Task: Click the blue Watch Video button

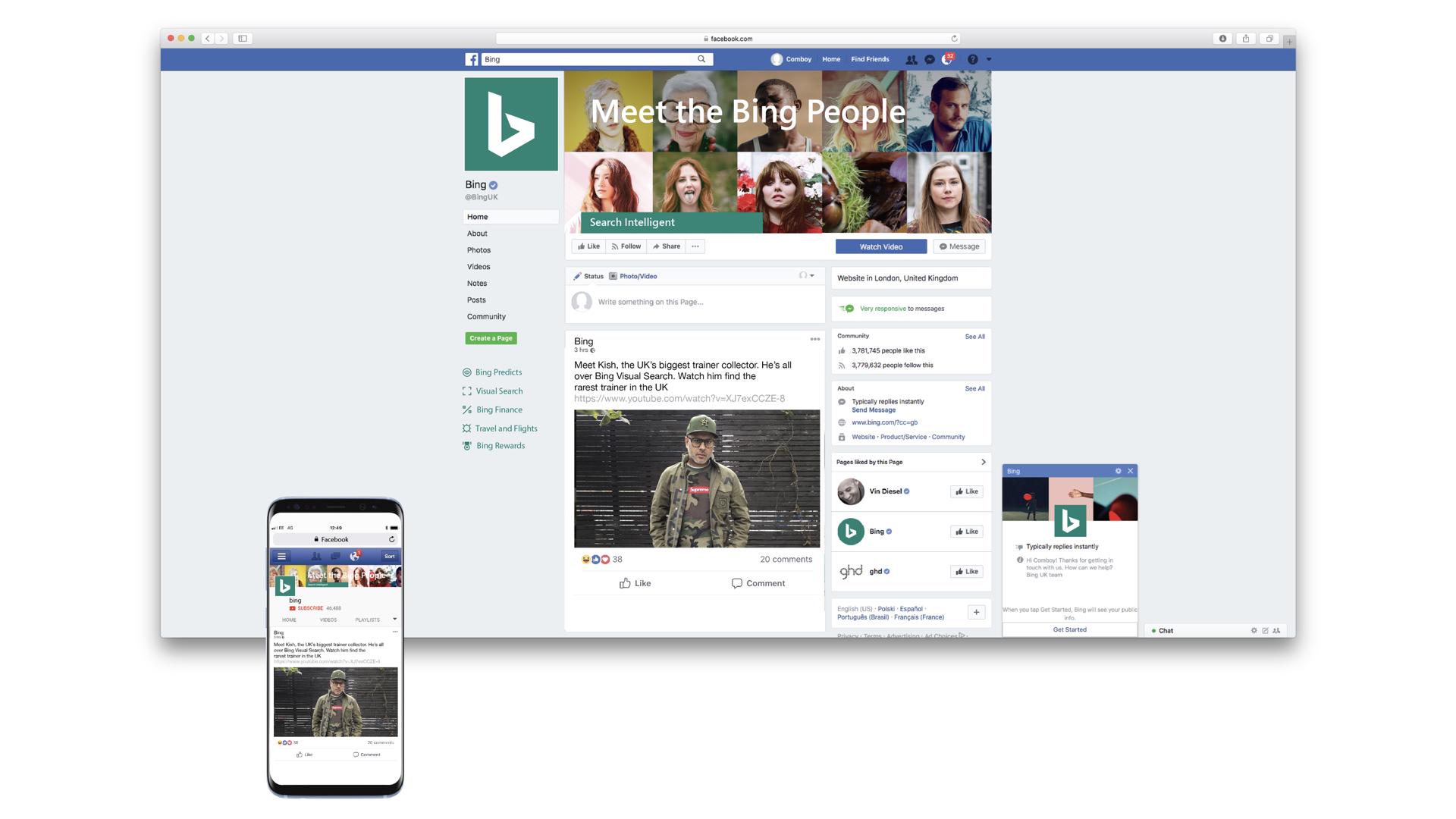Action: (881, 246)
